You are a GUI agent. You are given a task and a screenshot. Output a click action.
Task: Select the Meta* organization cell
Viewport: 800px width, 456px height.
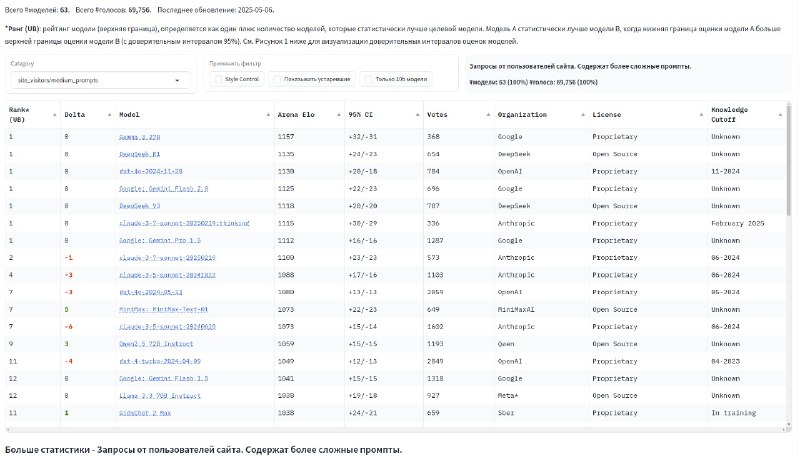click(x=508, y=396)
